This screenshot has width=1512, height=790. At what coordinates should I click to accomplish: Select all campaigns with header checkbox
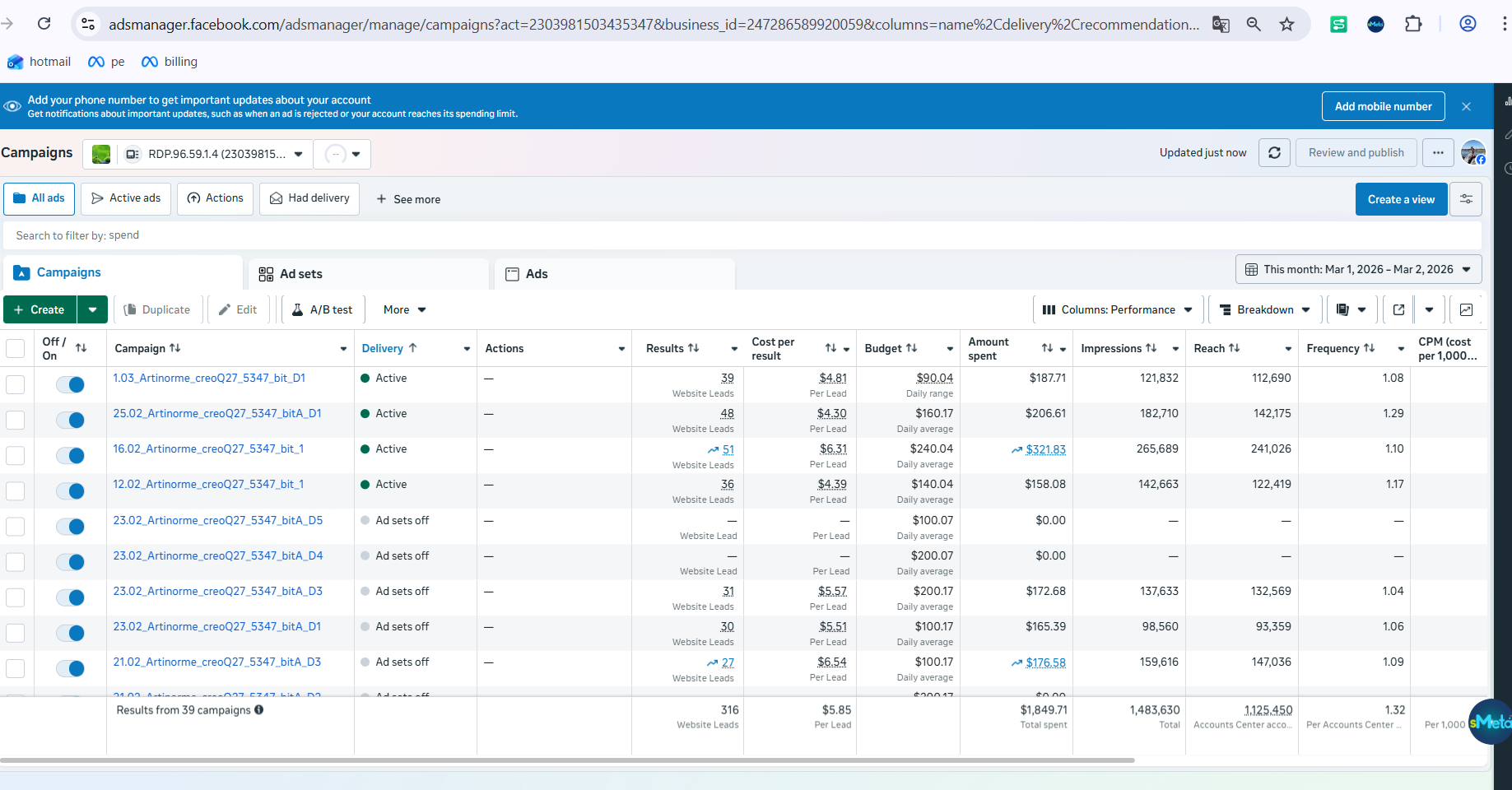click(x=16, y=348)
